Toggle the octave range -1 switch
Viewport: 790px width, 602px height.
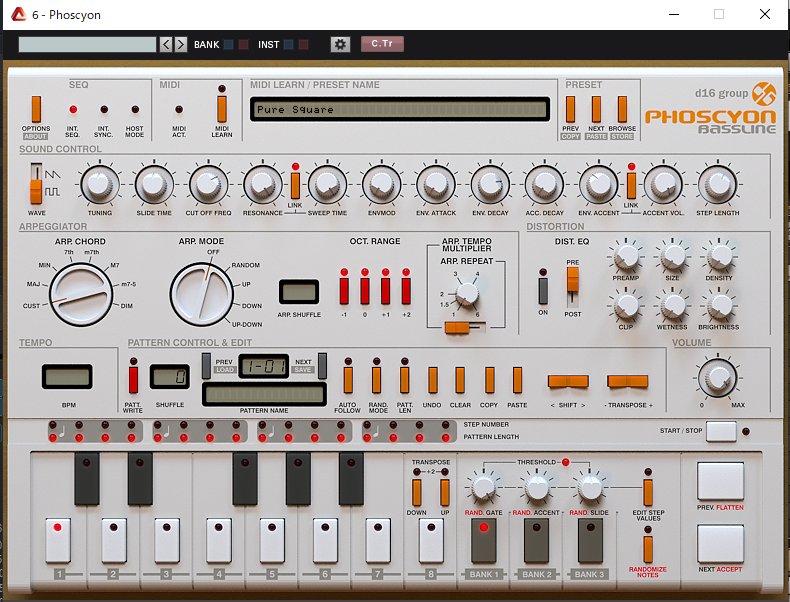344,291
